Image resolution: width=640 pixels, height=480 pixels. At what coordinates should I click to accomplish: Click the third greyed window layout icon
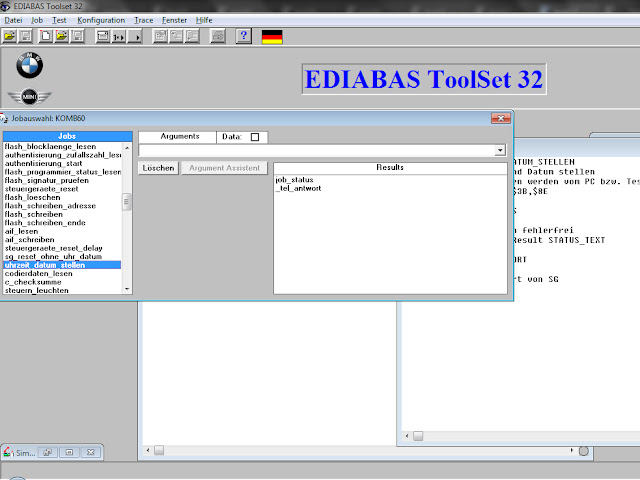[x=192, y=36]
